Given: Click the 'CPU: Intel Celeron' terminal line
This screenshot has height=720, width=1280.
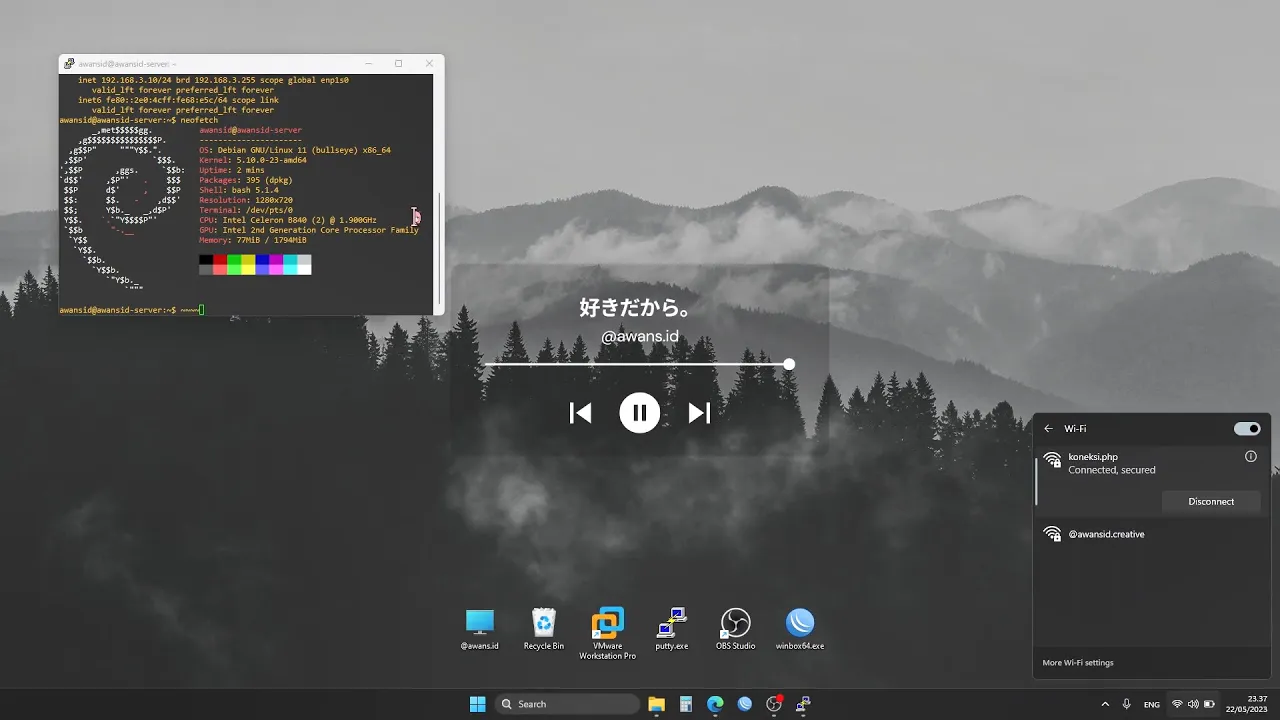Looking at the screenshot, I should pyautogui.click(x=288, y=220).
